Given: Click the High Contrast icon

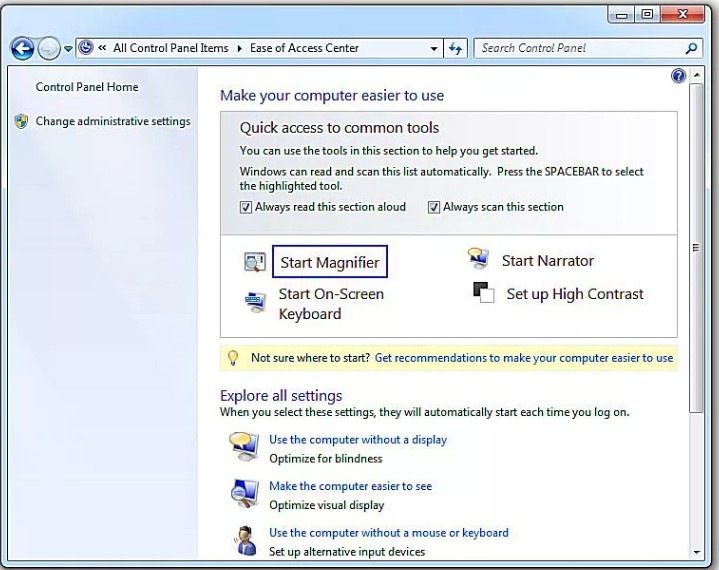Looking at the screenshot, I should tap(483, 293).
